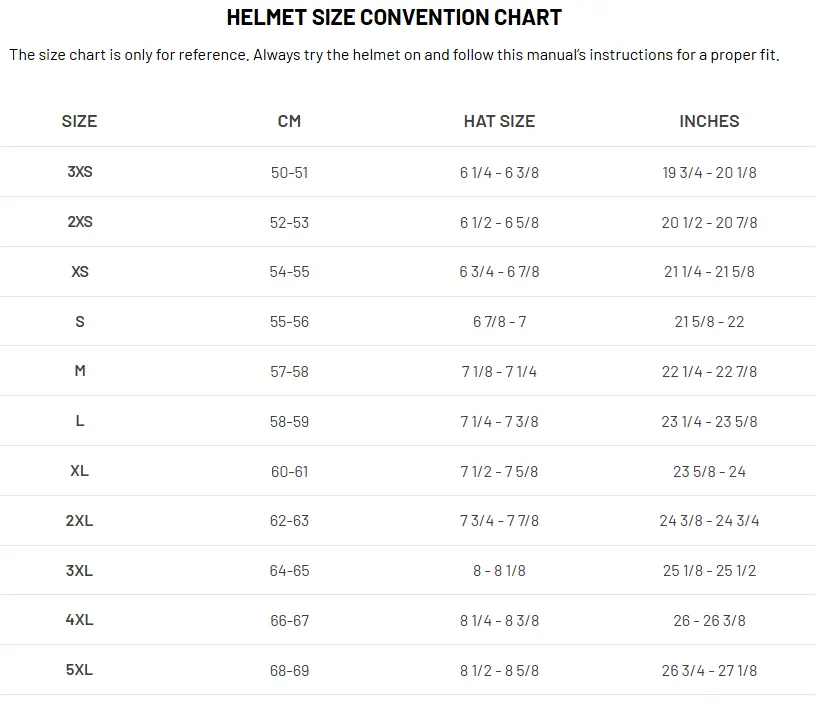833x718 pixels.
Task: Click the 66-67 cm value for 4XL
Action: click(x=290, y=621)
